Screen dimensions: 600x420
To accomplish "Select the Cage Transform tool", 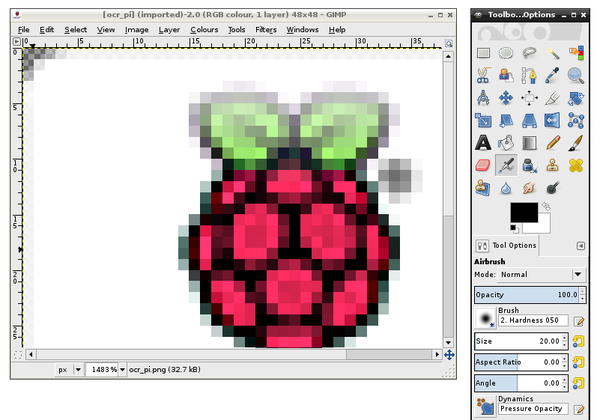I will (x=576, y=120).
